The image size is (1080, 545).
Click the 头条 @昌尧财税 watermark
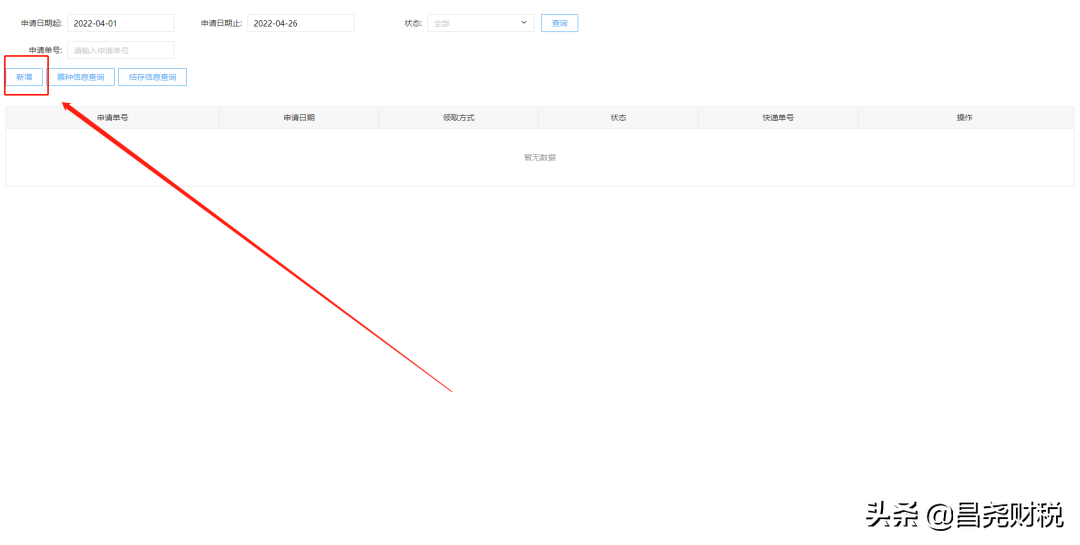963,516
